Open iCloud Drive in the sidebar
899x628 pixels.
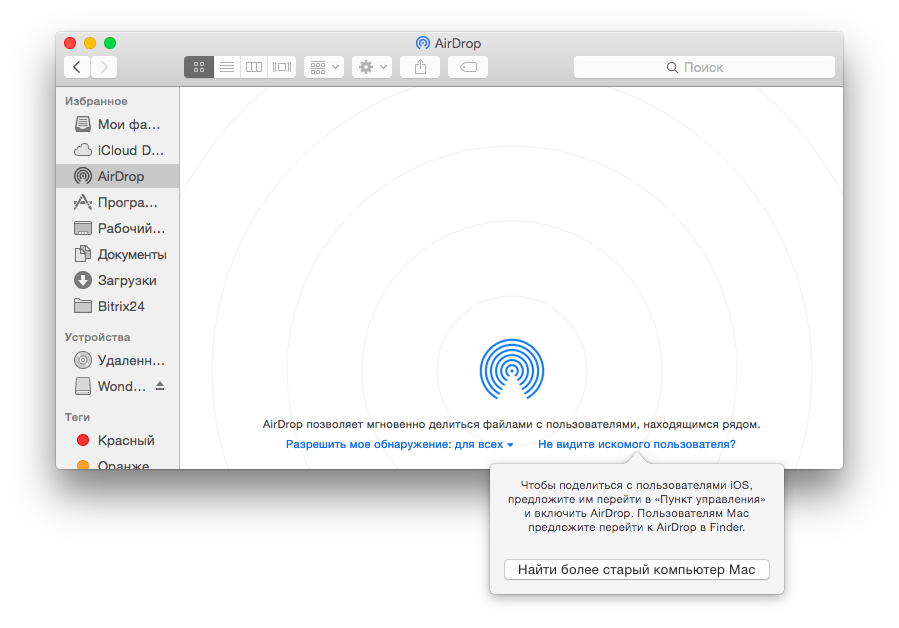118,150
